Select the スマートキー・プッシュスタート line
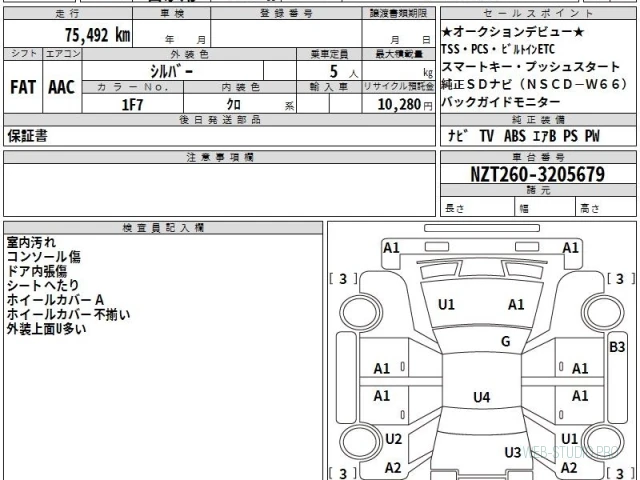Viewport: 640px width, 480px height. pyautogui.click(x=531, y=67)
